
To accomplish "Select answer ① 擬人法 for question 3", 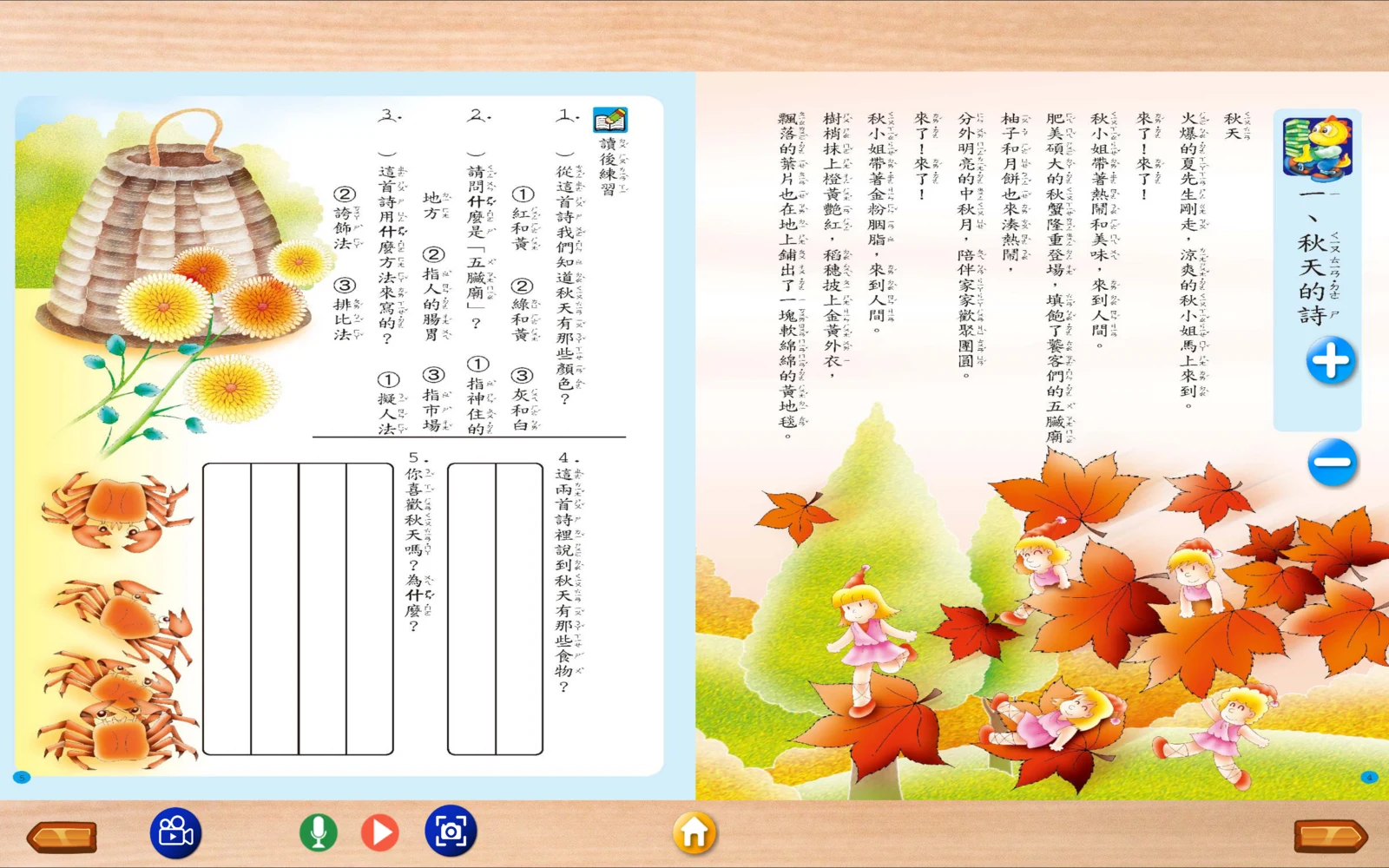I will (390, 404).
